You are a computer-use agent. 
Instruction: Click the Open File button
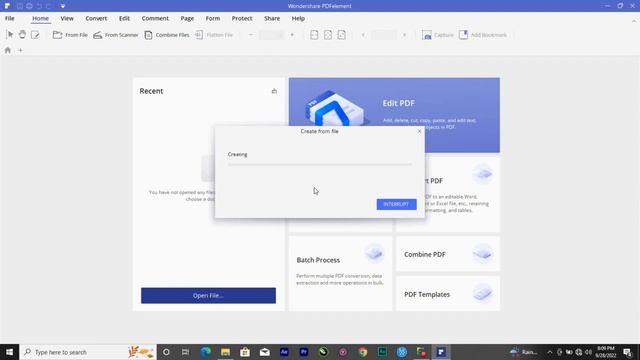click(x=208, y=296)
